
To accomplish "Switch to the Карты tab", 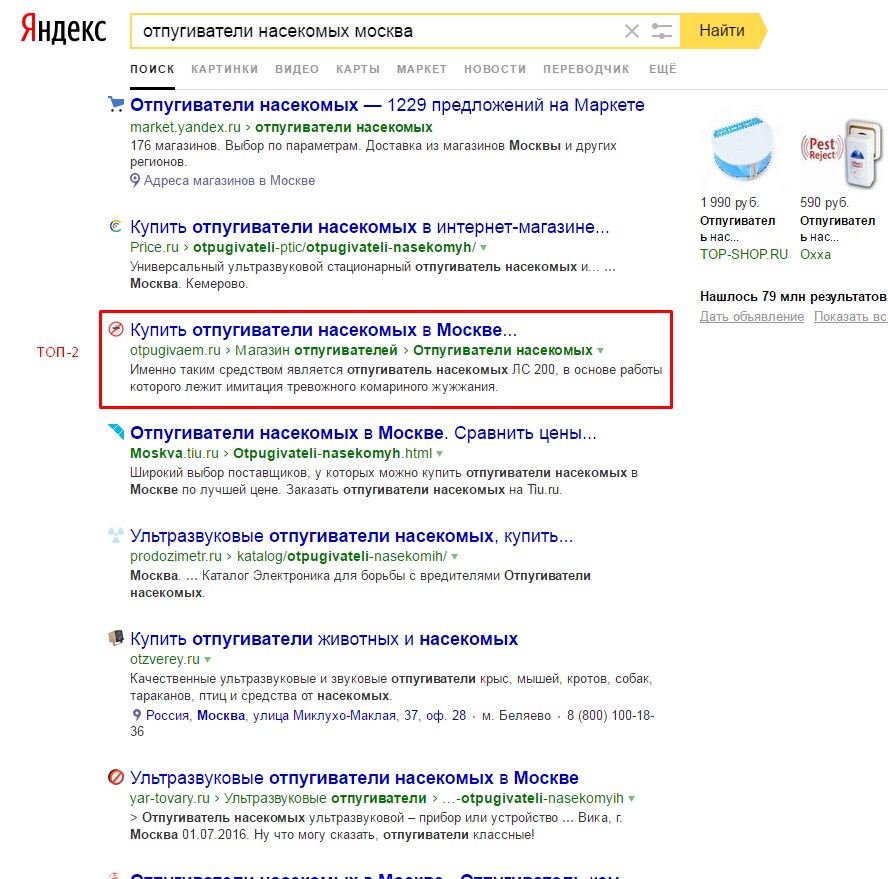I will pyautogui.click(x=358, y=69).
